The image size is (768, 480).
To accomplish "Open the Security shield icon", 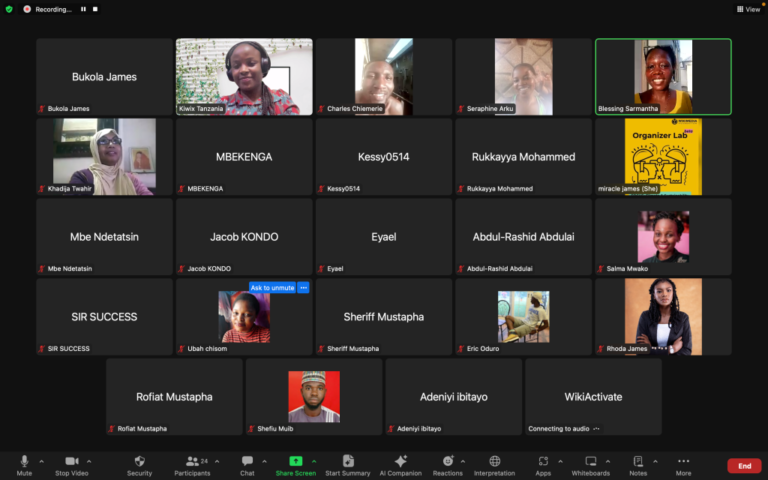I will coord(140,461).
